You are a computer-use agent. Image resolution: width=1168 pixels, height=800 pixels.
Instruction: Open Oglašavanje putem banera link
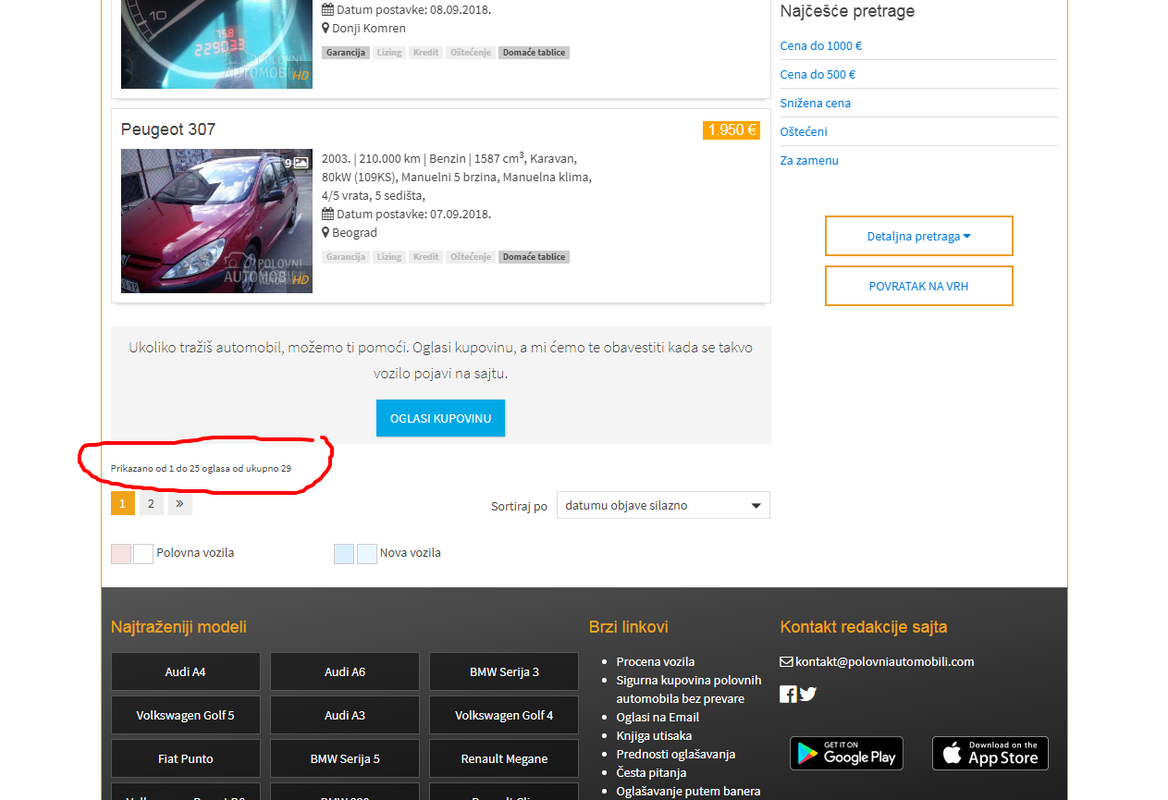click(x=688, y=791)
